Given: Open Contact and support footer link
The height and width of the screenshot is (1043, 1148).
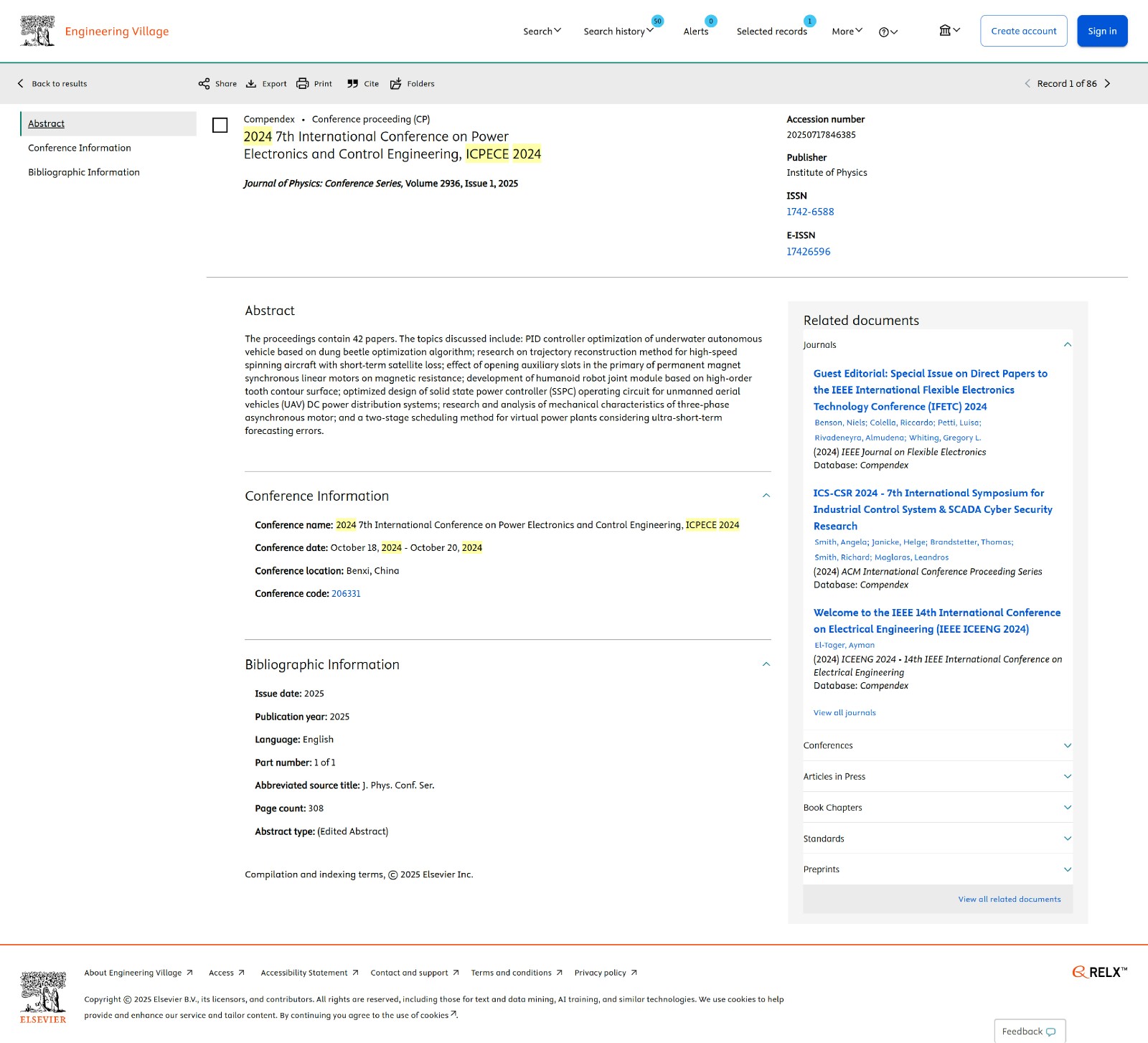Looking at the screenshot, I should 415,973.
